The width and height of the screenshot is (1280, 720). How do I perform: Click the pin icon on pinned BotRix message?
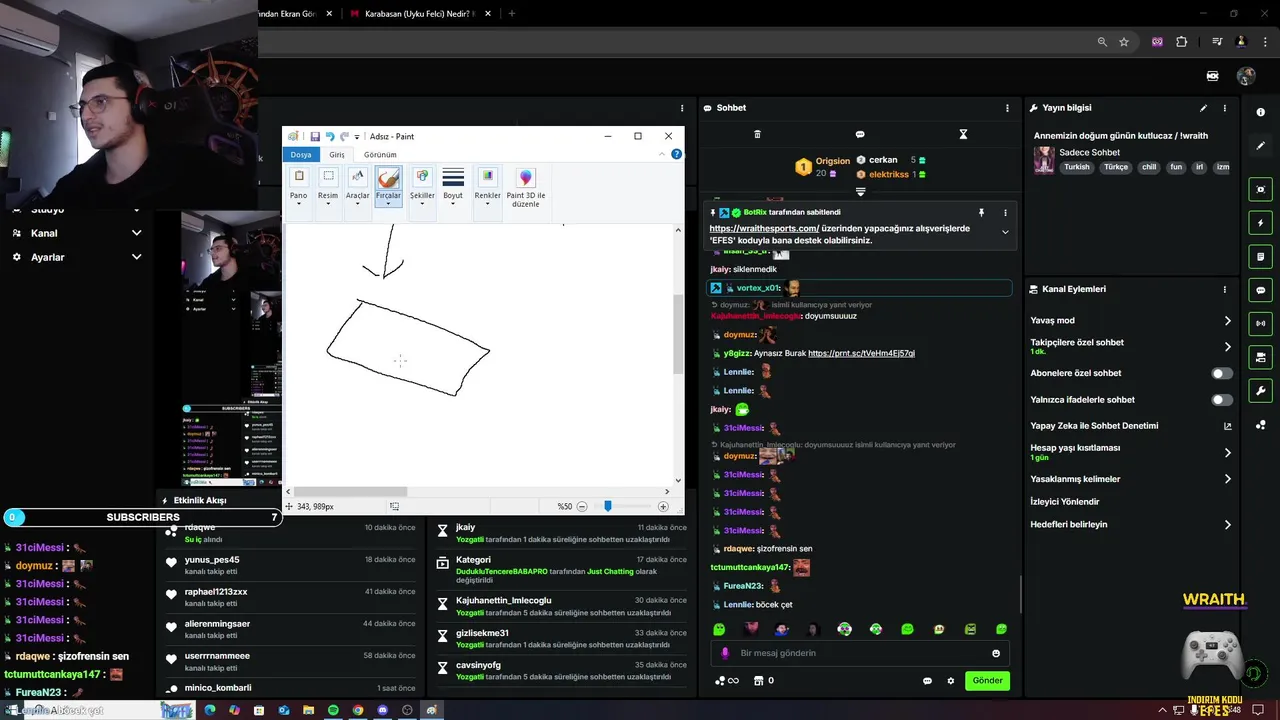click(981, 212)
